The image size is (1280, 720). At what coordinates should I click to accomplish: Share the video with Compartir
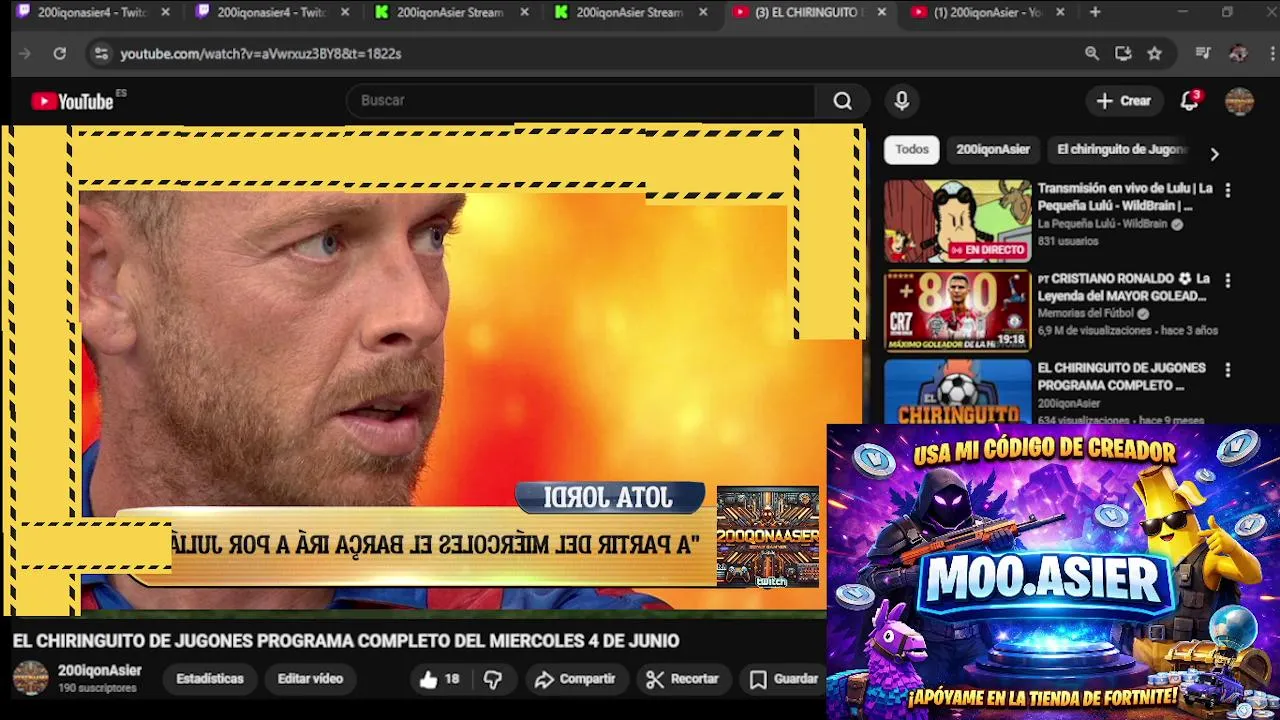(575, 679)
